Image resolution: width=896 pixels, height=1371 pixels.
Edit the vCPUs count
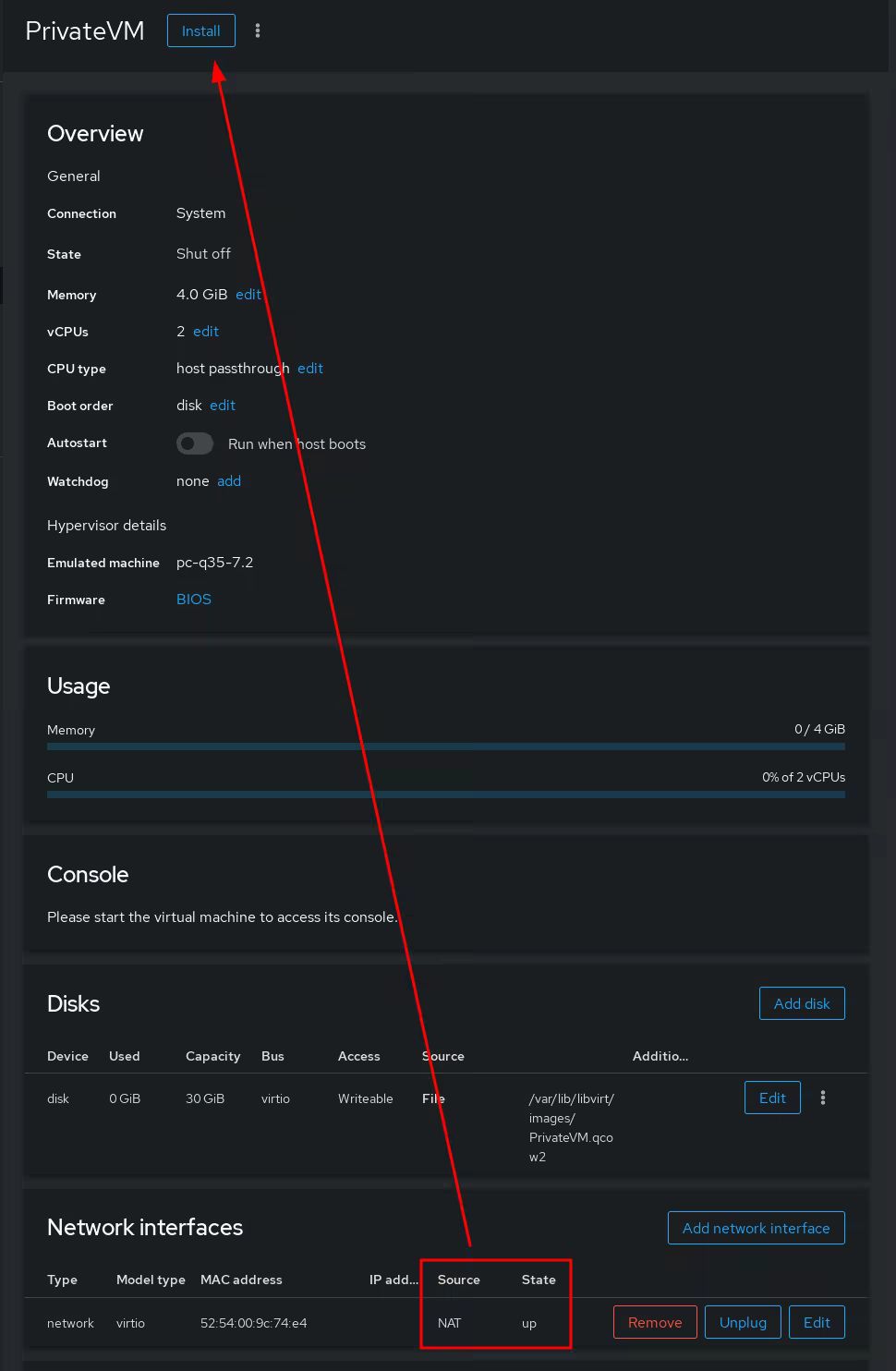pos(205,331)
